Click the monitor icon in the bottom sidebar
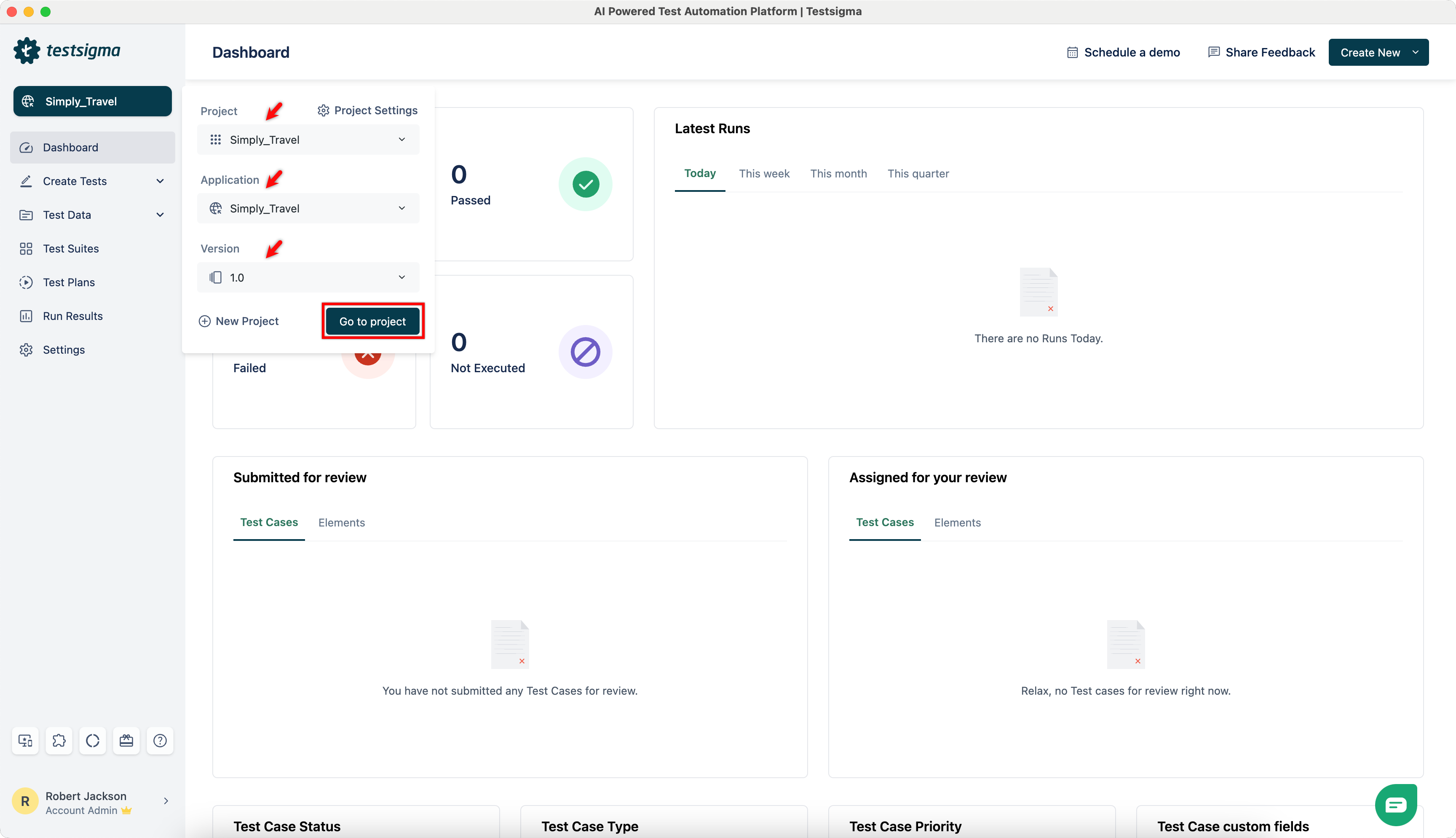1456x838 pixels. (25, 740)
